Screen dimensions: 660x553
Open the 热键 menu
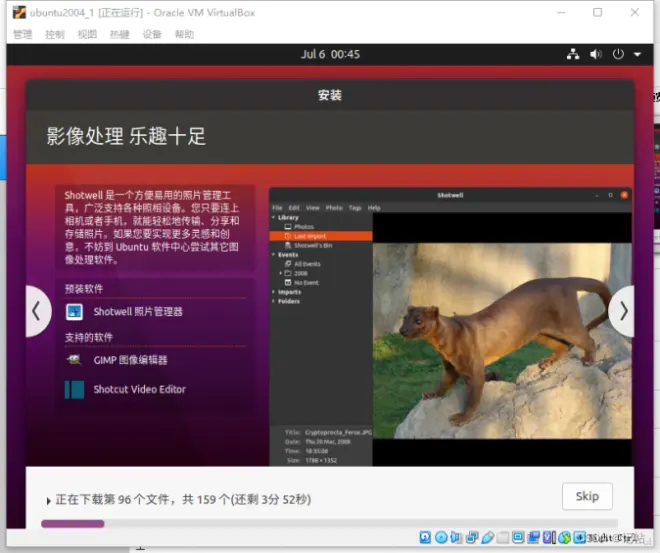coord(120,34)
